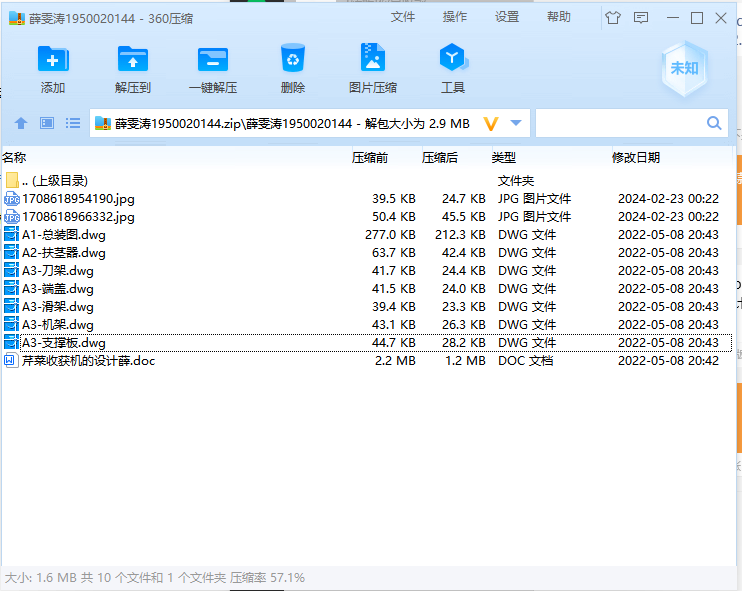Click the 删除 (Delete) trash icon
742x591 pixels.
point(292,58)
